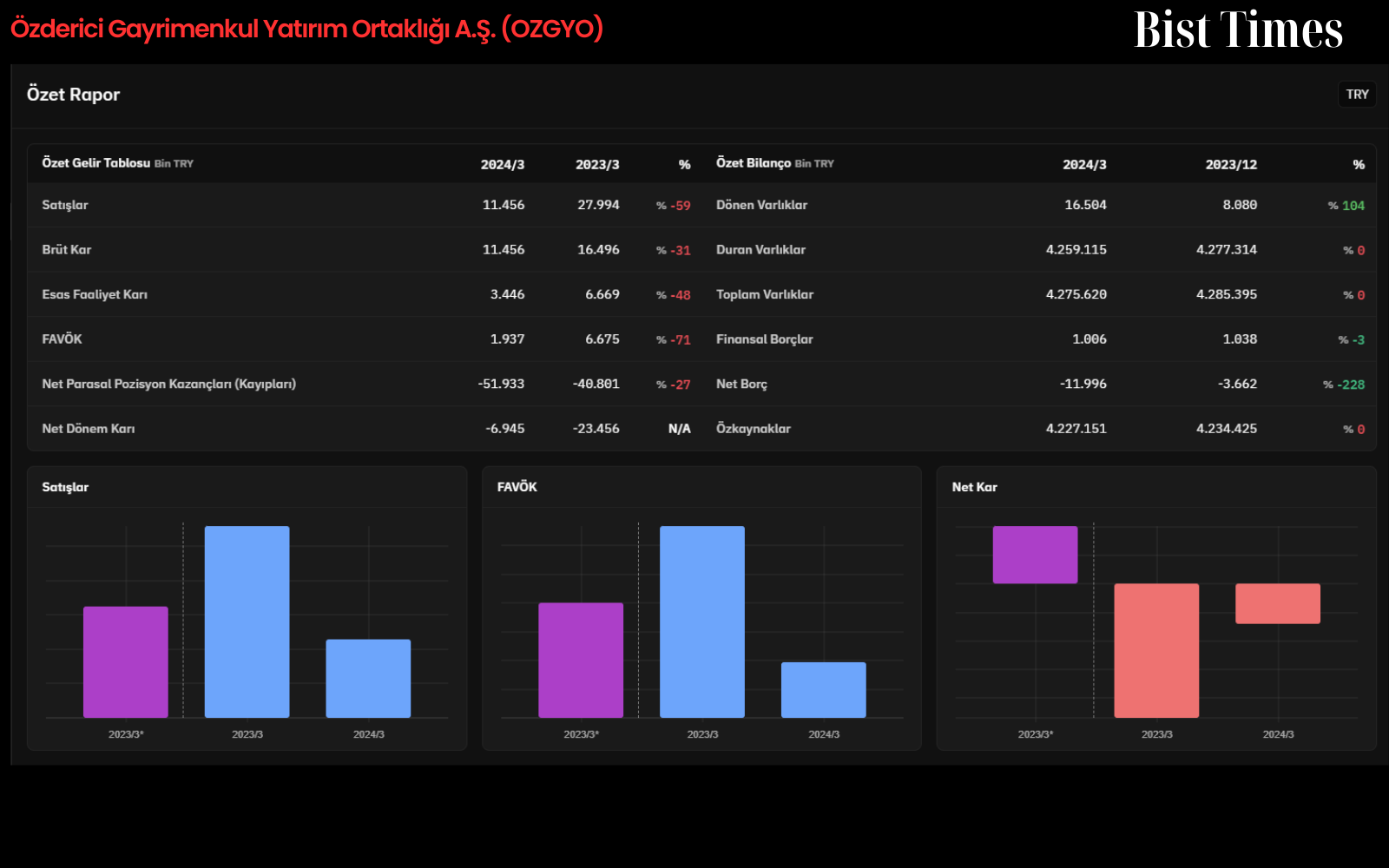The image size is (1389, 868).
Task: Click Net Parasal Pozisyon Kazançları (Kayıpları) label
Action: [x=169, y=384]
